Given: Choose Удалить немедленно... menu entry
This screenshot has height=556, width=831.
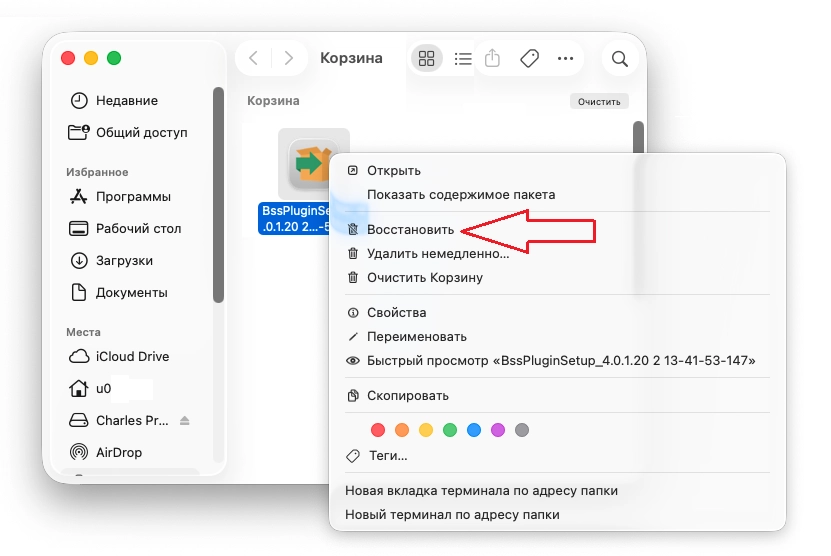Looking at the screenshot, I should (437, 254).
